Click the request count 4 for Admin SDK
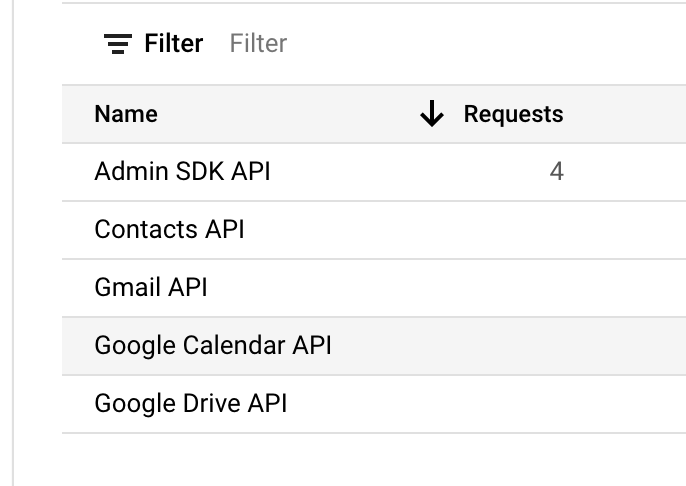This screenshot has height=486, width=686. click(x=556, y=171)
